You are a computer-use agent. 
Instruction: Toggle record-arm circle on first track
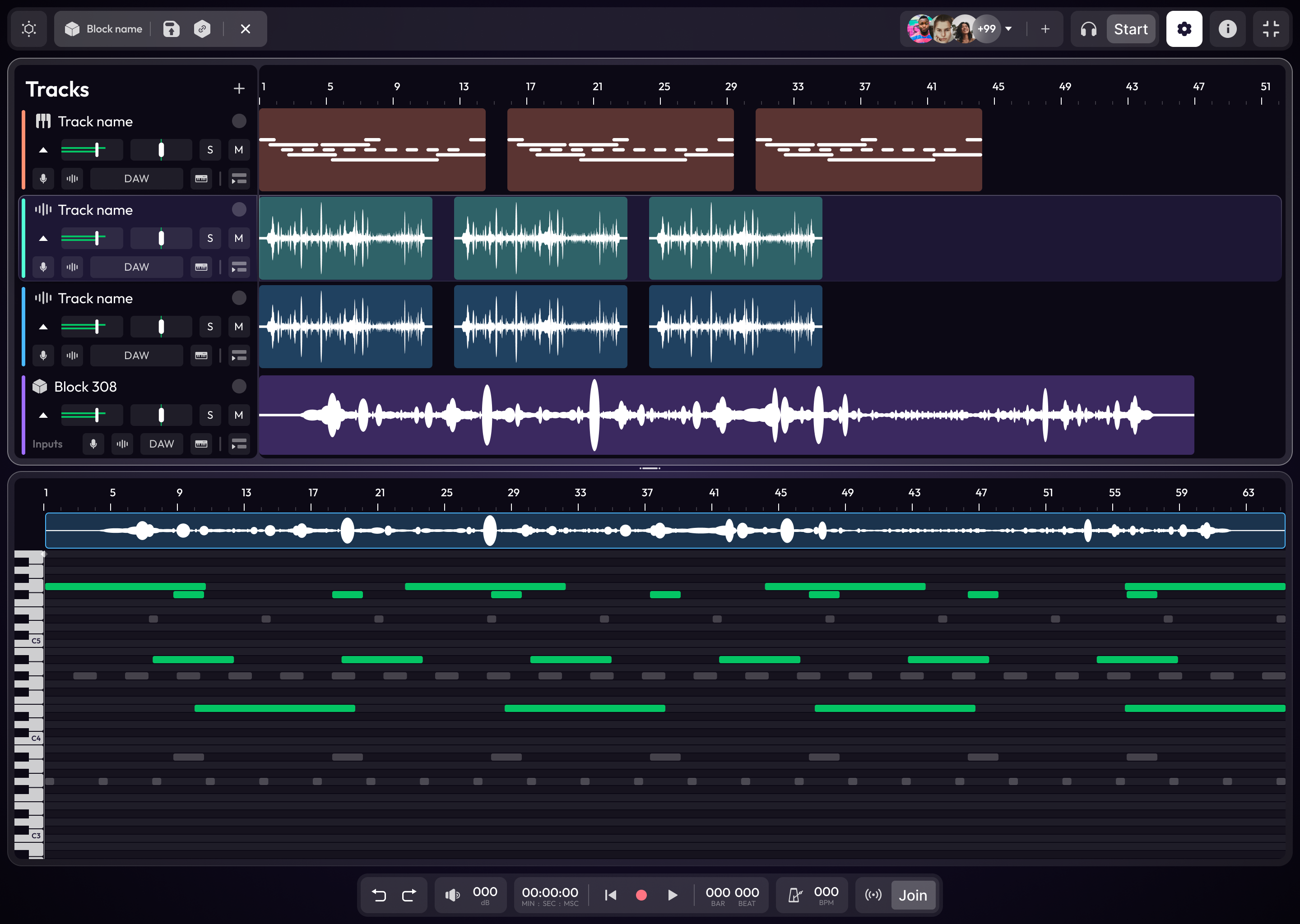[x=239, y=120]
